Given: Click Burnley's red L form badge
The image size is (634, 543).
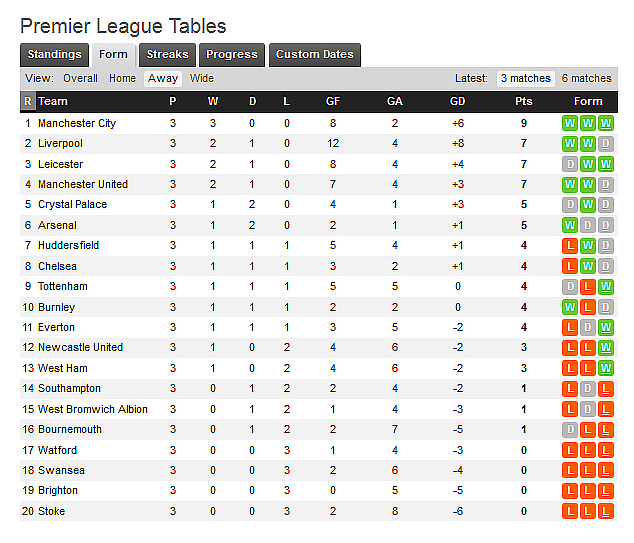Looking at the screenshot, I should pos(588,307).
